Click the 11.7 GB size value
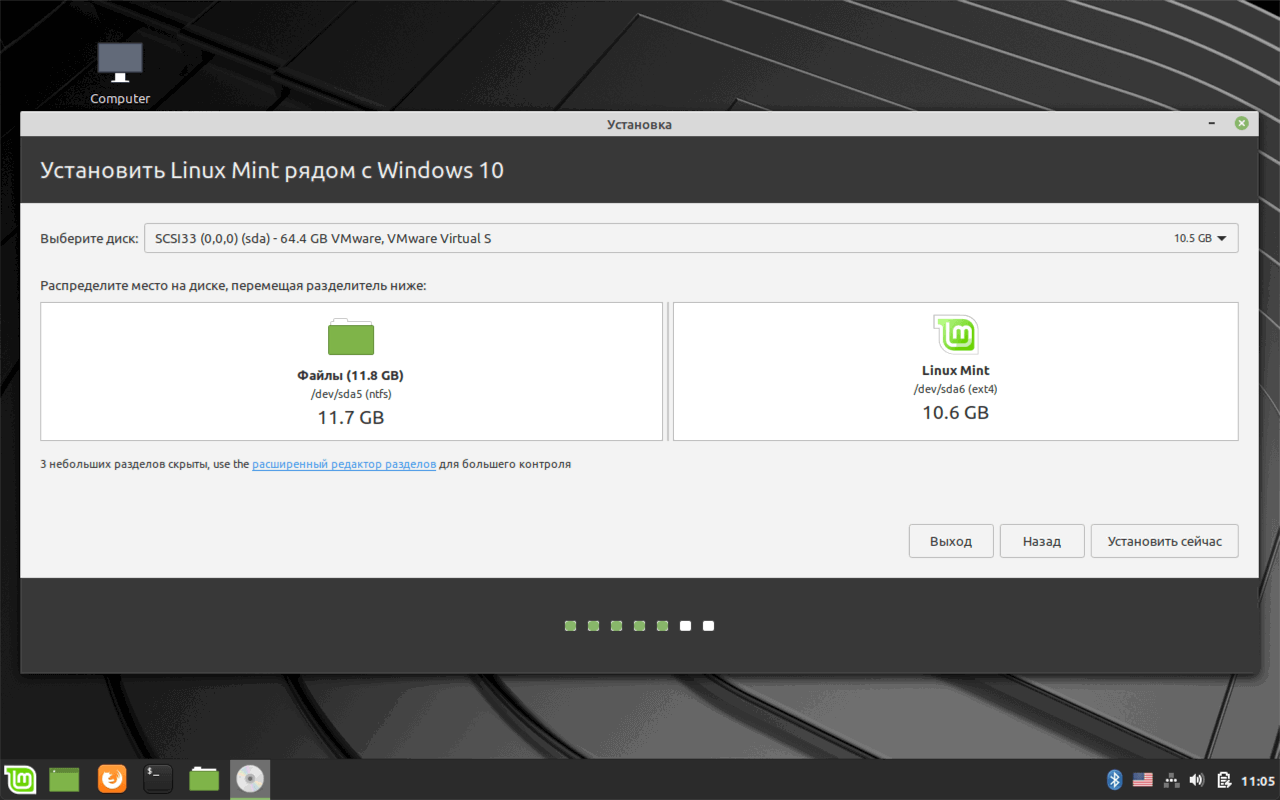 tap(351, 418)
